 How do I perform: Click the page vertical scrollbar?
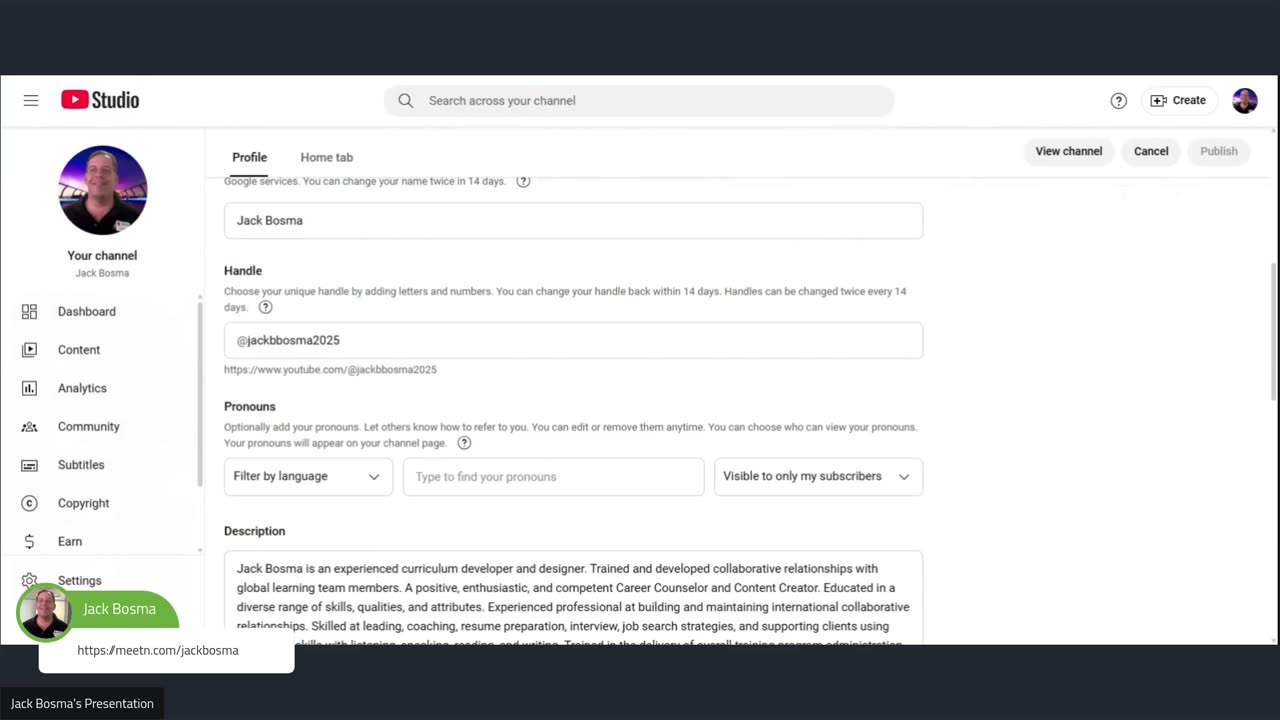[1273, 330]
